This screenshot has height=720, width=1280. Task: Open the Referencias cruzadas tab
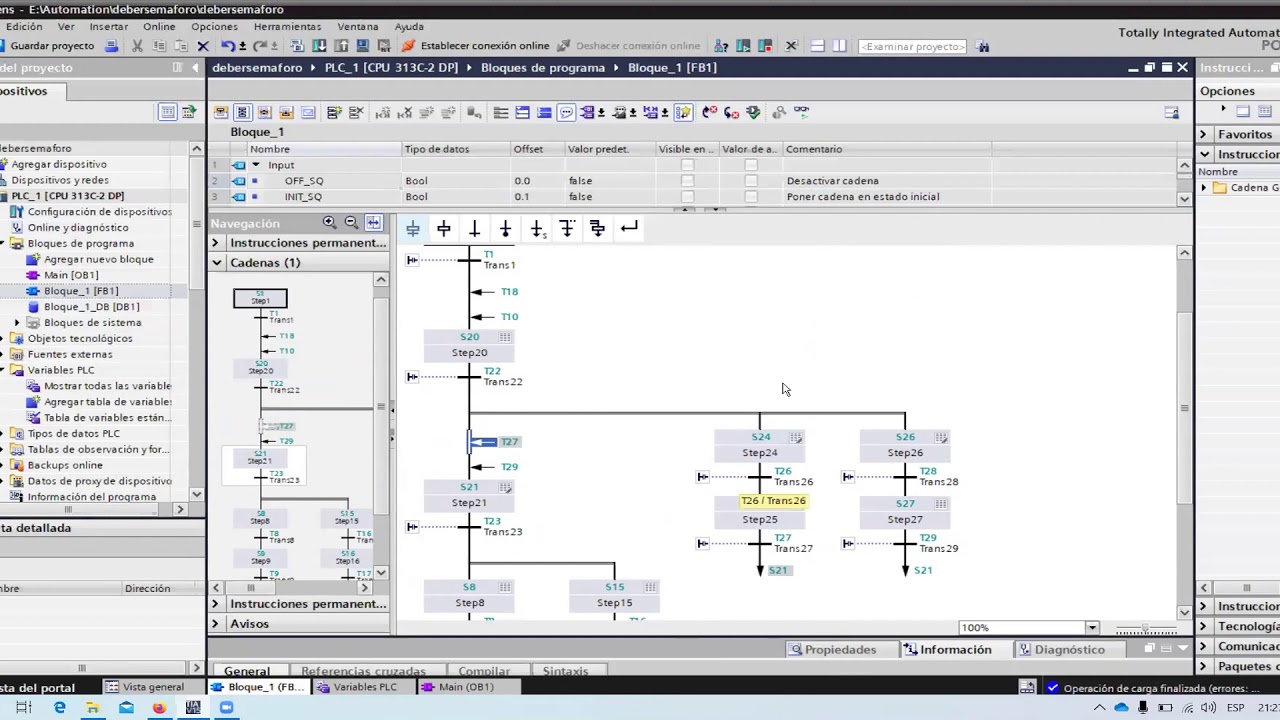363,671
